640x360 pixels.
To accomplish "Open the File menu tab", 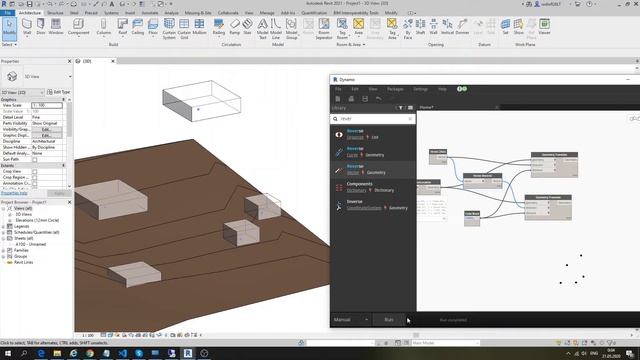I will point(7,13).
